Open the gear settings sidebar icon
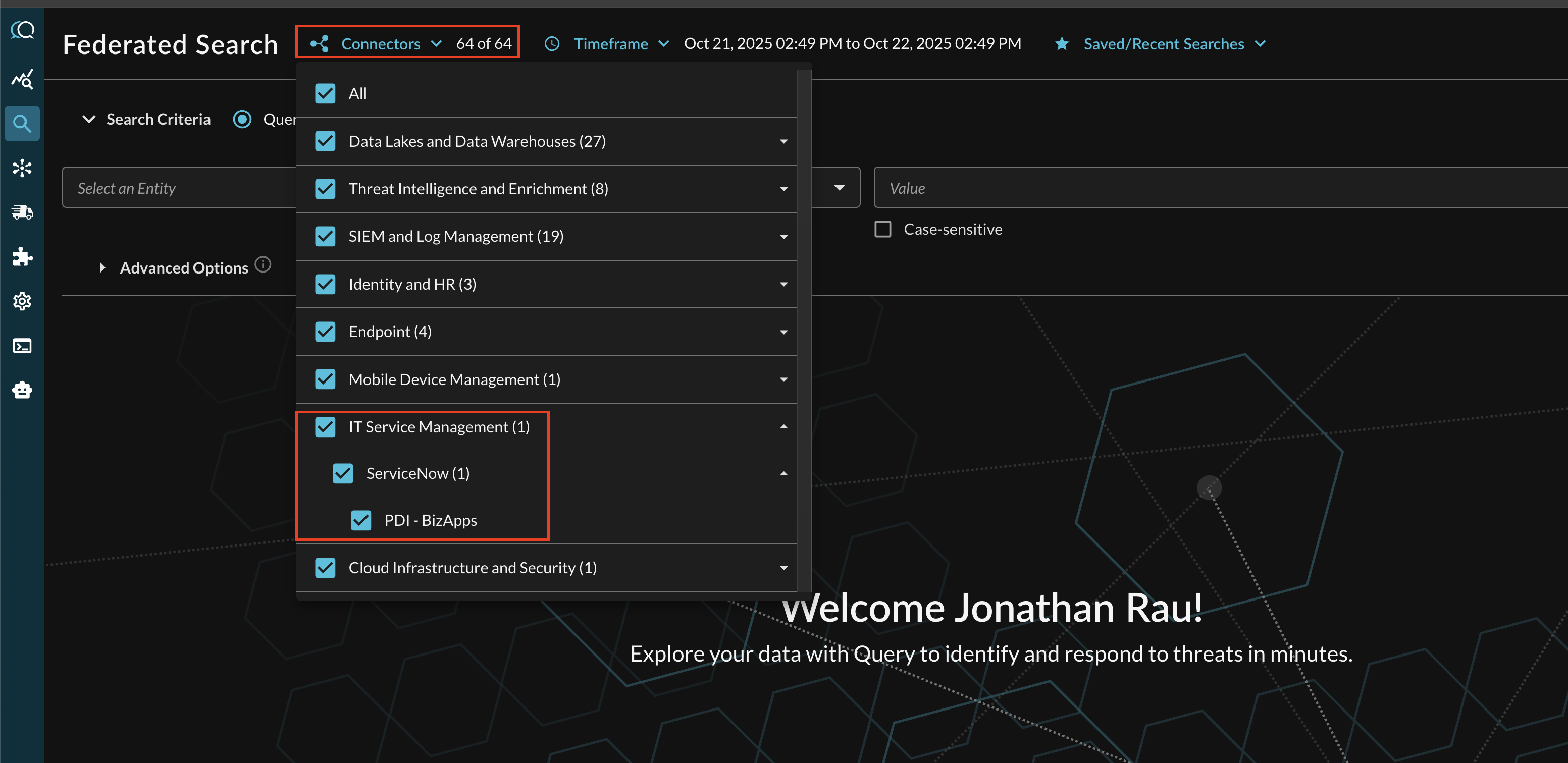 click(x=23, y=301)
